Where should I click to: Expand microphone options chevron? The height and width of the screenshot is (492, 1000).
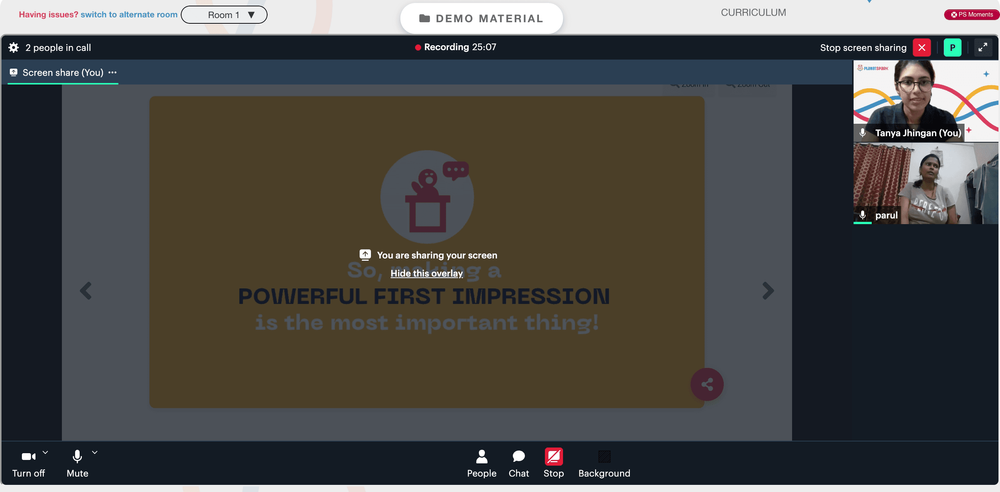pos(94,453)
